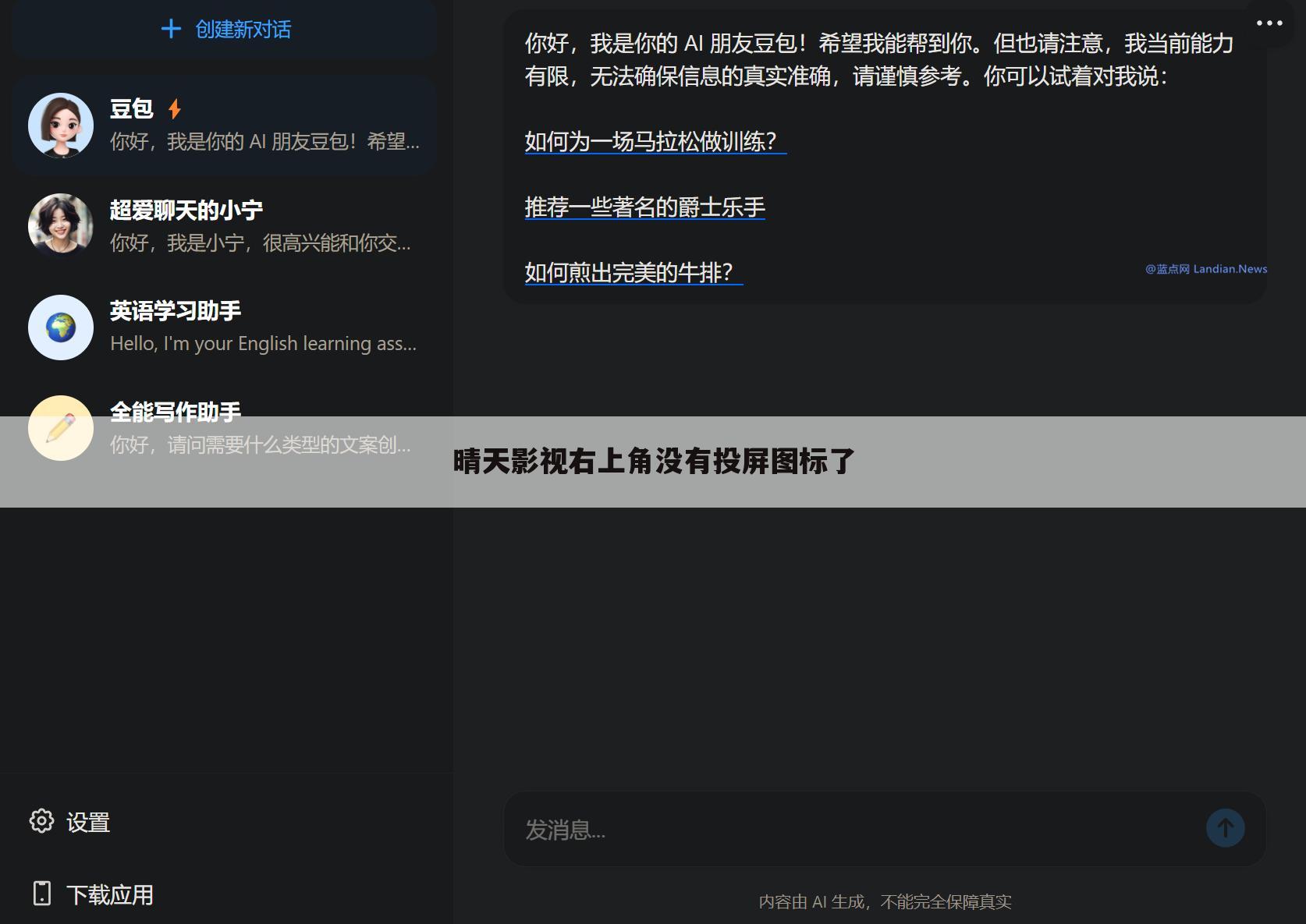
Task: Select the 豆包 conversation title
Action: pyautogui.click(x=131, y=108)
